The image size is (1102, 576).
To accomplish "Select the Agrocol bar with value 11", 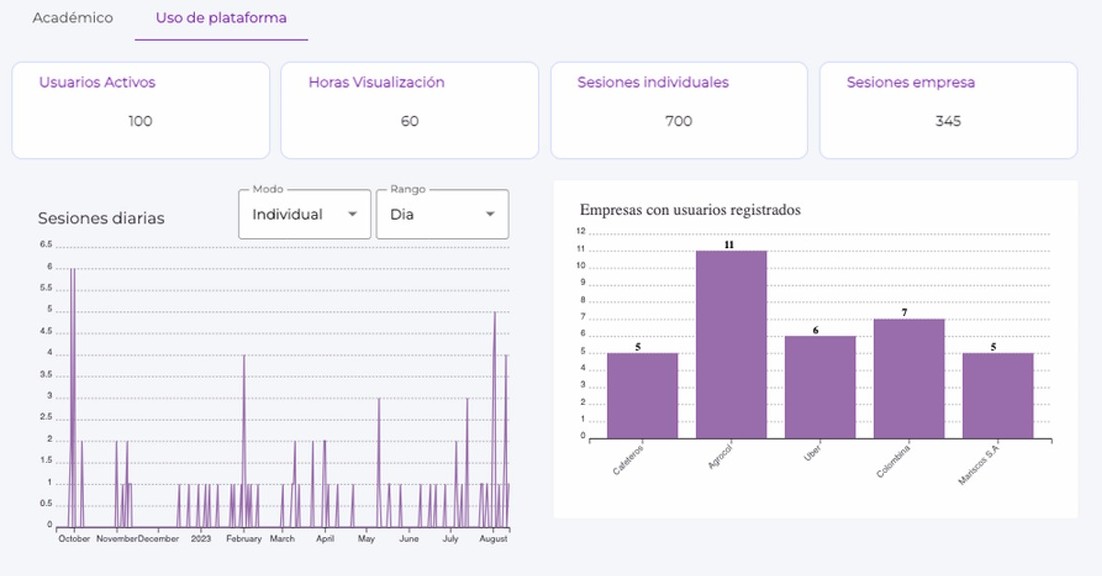I will (731, 344).
